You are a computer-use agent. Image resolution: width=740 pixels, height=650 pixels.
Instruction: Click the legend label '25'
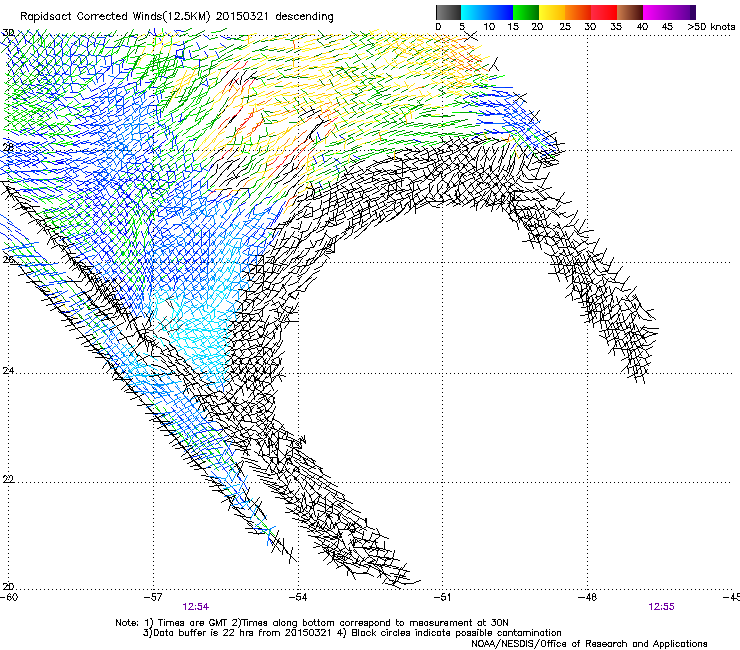tap(565, 27)
